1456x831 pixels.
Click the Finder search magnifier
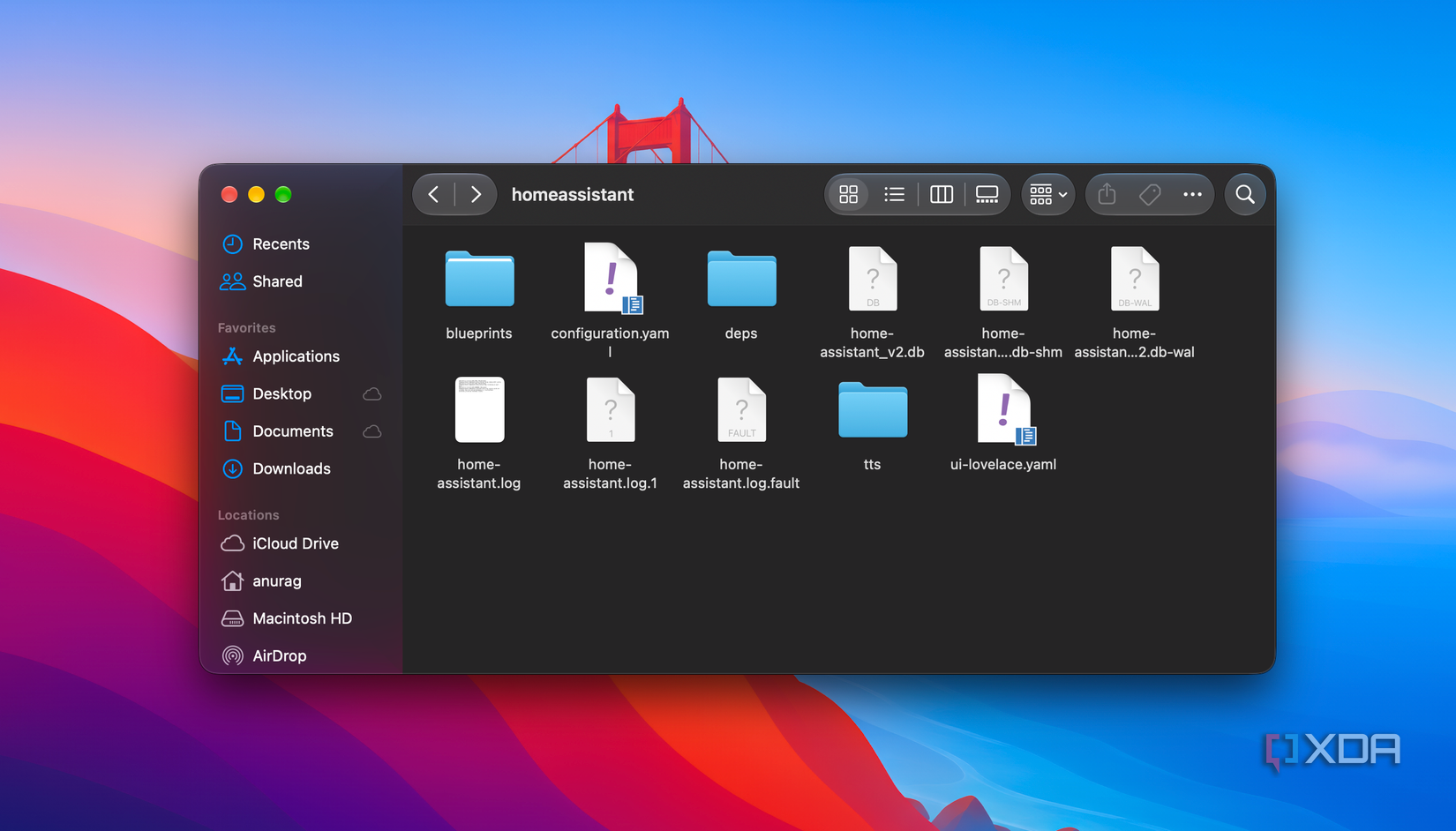pos(1245,194)
